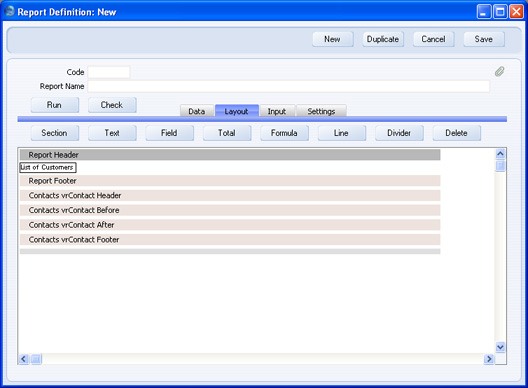
Task: Insert a Text element
Action: click(x=112, y=133)
